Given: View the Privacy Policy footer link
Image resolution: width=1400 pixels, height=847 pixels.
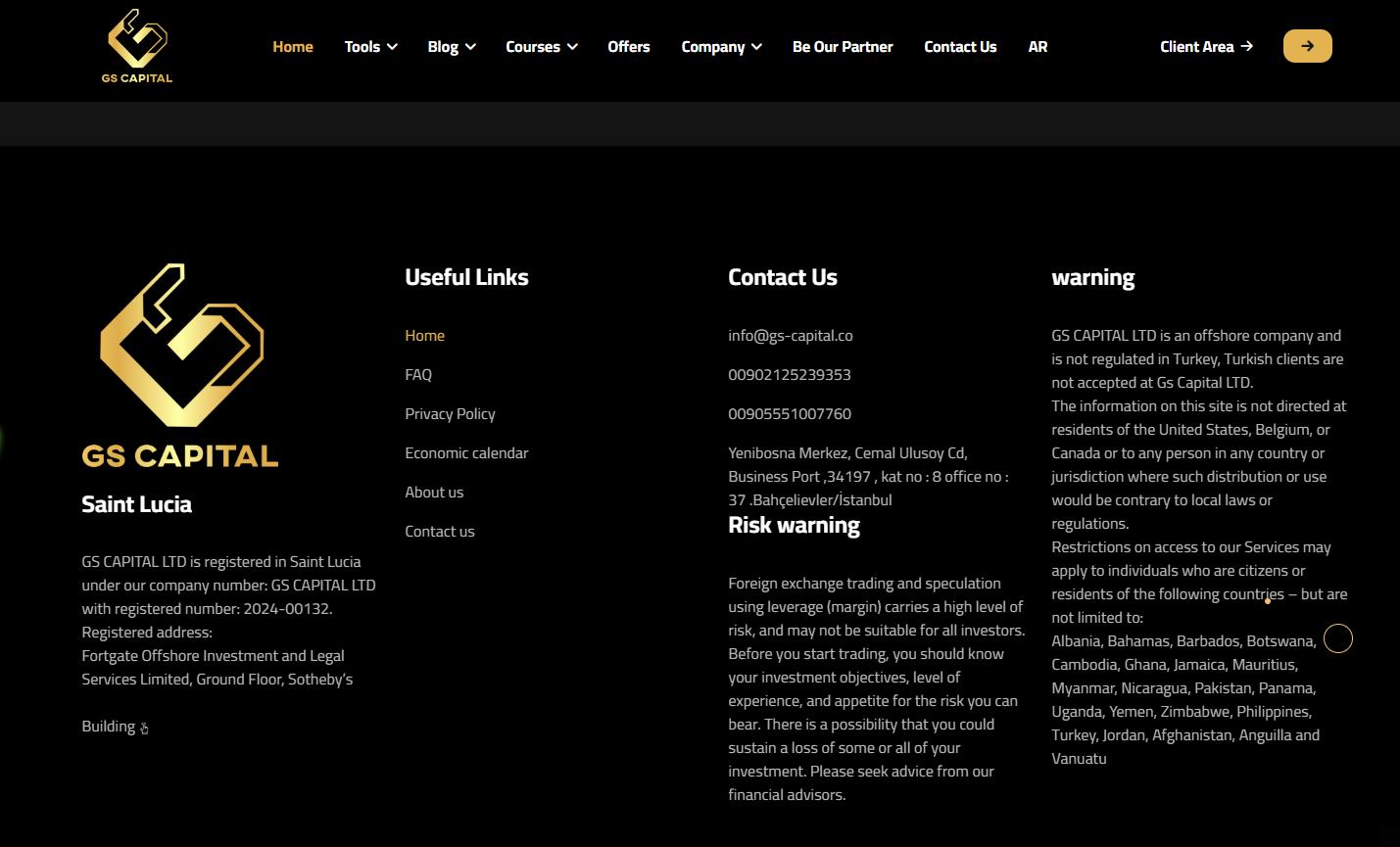Looking at the screenshot, I should pyautogui.click(x=450, y=413).
